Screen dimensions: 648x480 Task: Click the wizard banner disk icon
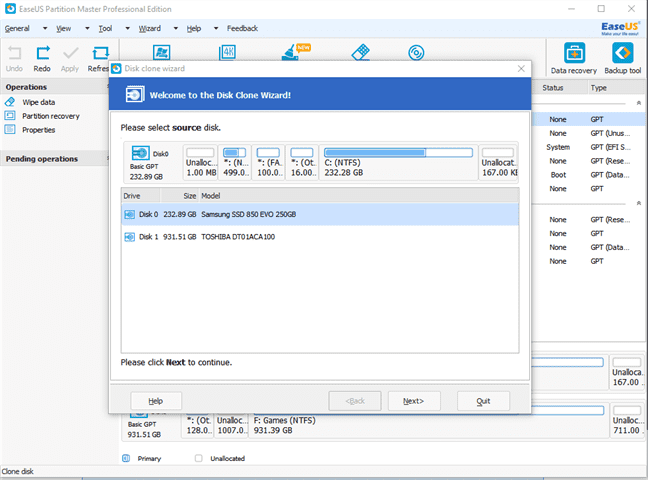(x=135, y=95)
